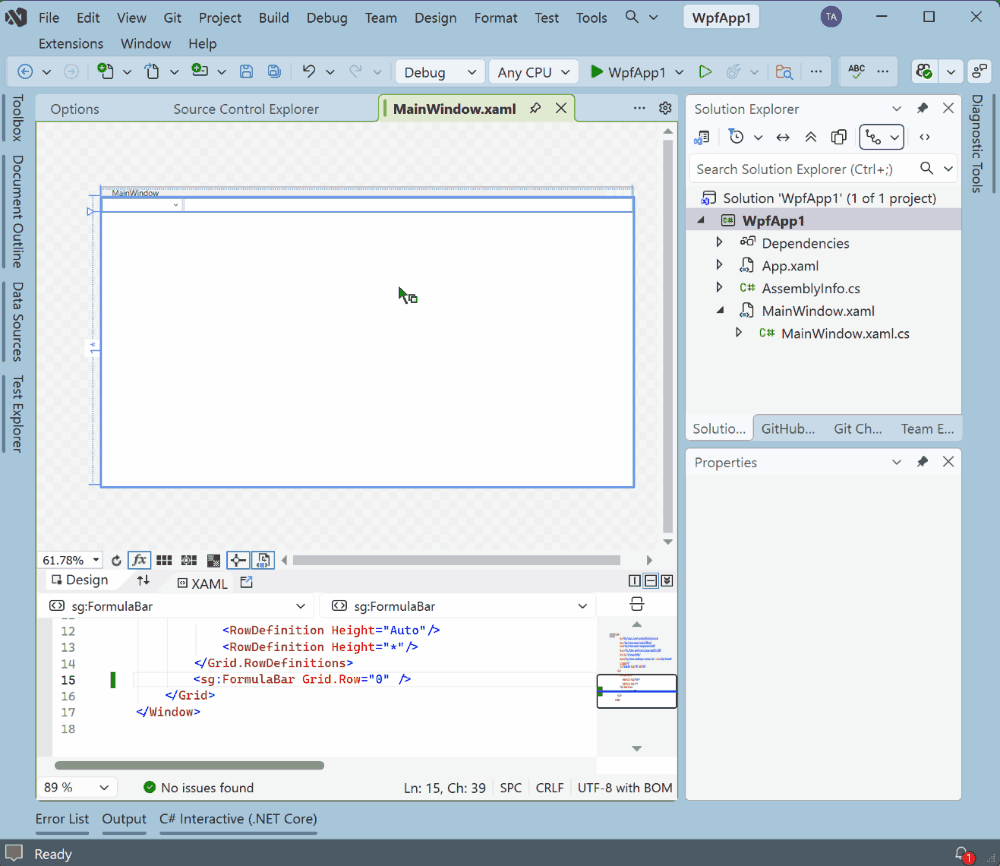
Task: Expand the Dependencies node under WpfApp1
Action: coord(719,243)
